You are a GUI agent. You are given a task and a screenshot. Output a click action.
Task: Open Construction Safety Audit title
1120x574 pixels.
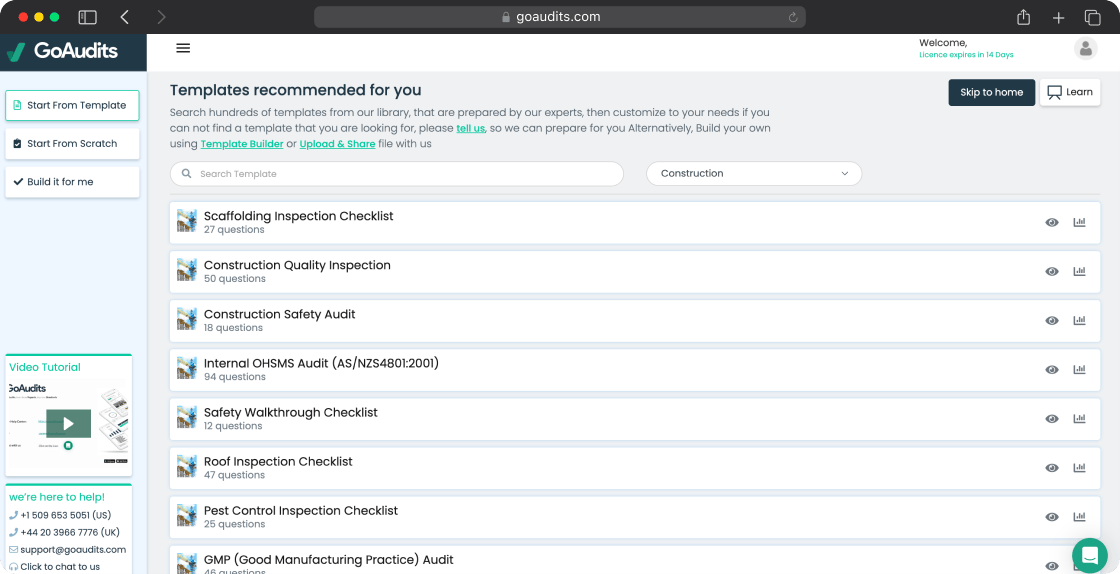tap(279, 314)
